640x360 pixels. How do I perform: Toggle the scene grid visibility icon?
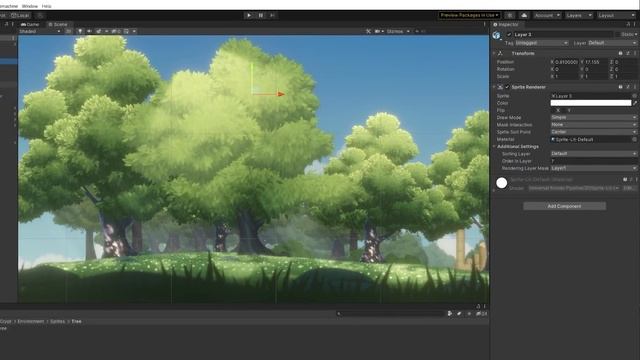point(126,31)
